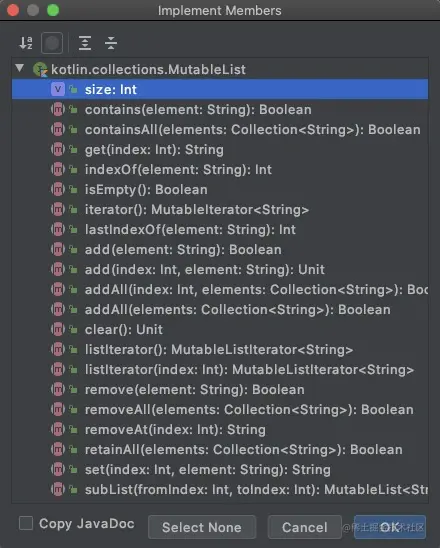Confirm with the OK button

[390, 527]
